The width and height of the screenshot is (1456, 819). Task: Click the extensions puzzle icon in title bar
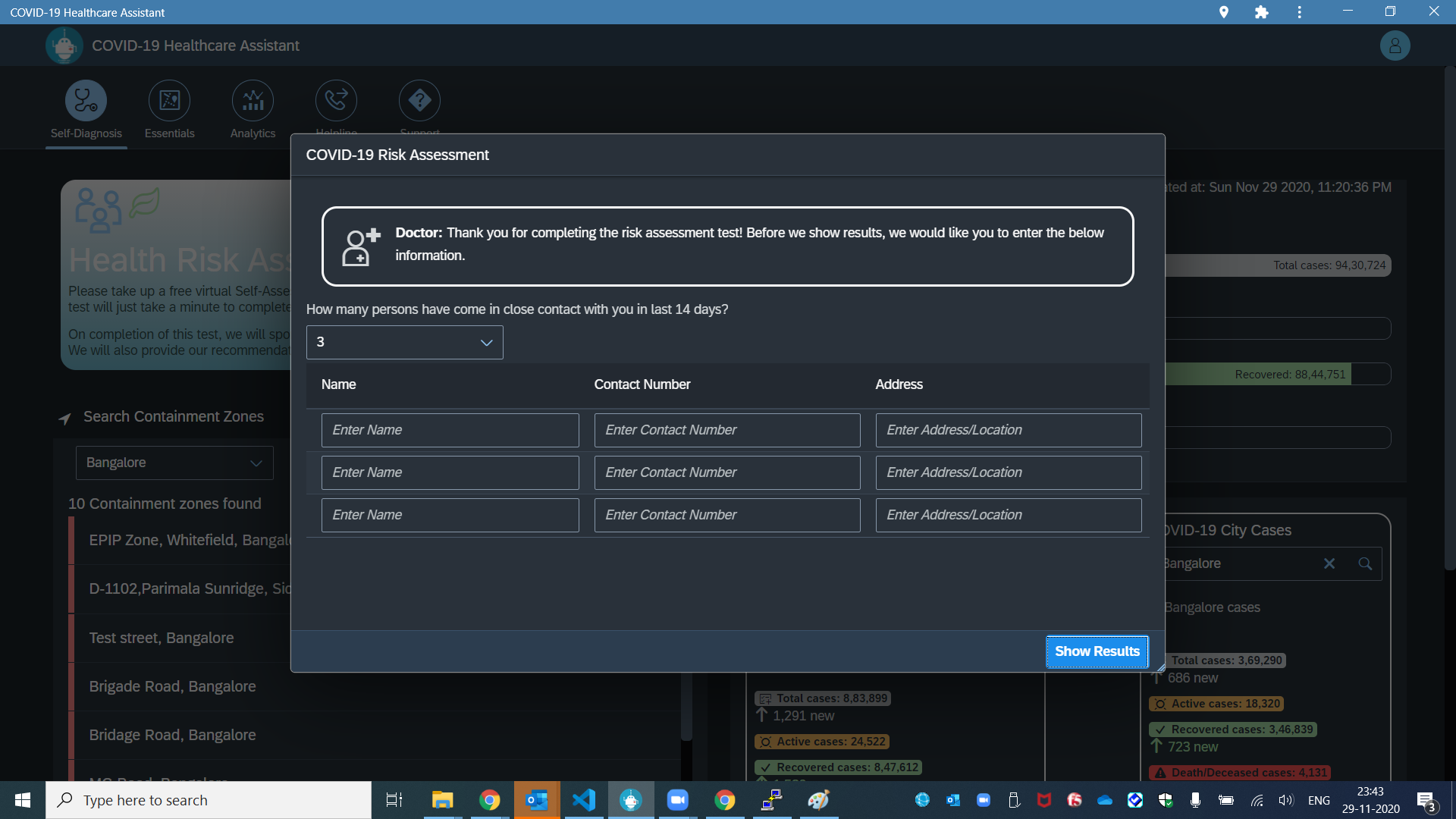click(1261, 12)
